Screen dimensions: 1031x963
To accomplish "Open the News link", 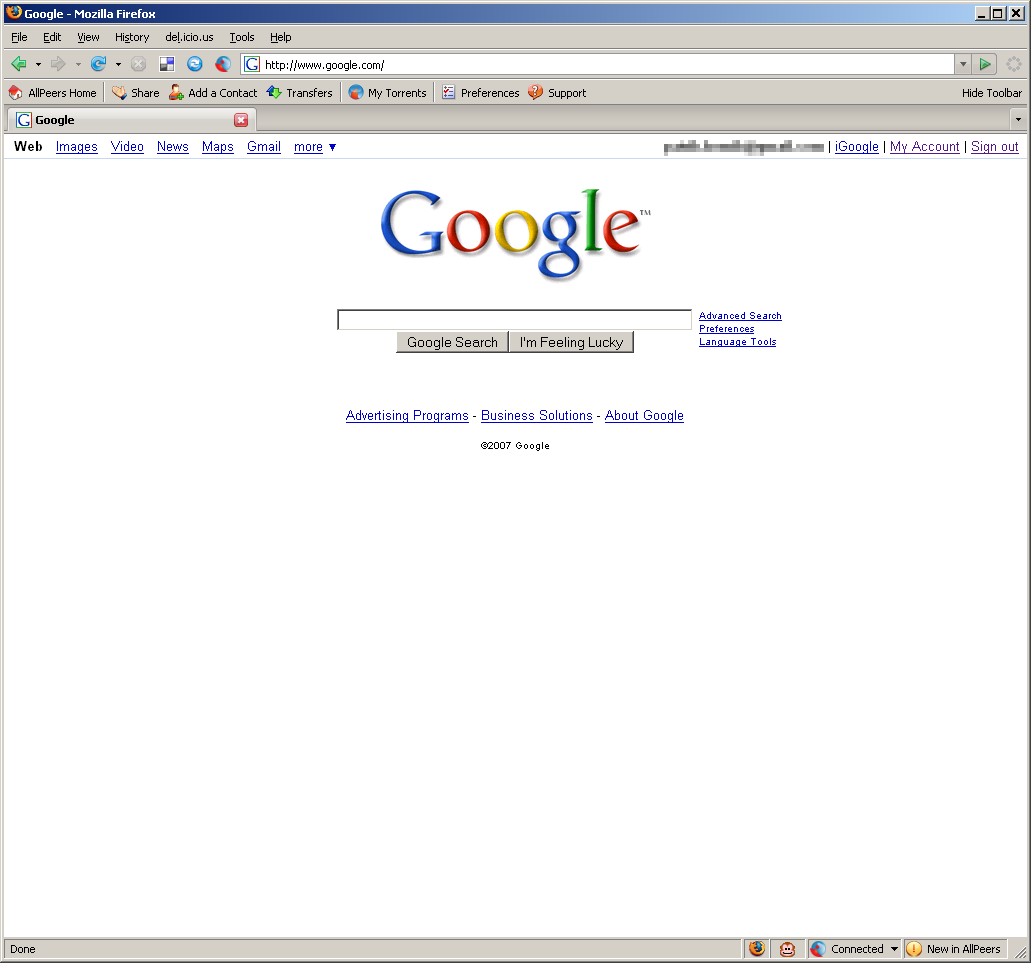I will [173, 147].
